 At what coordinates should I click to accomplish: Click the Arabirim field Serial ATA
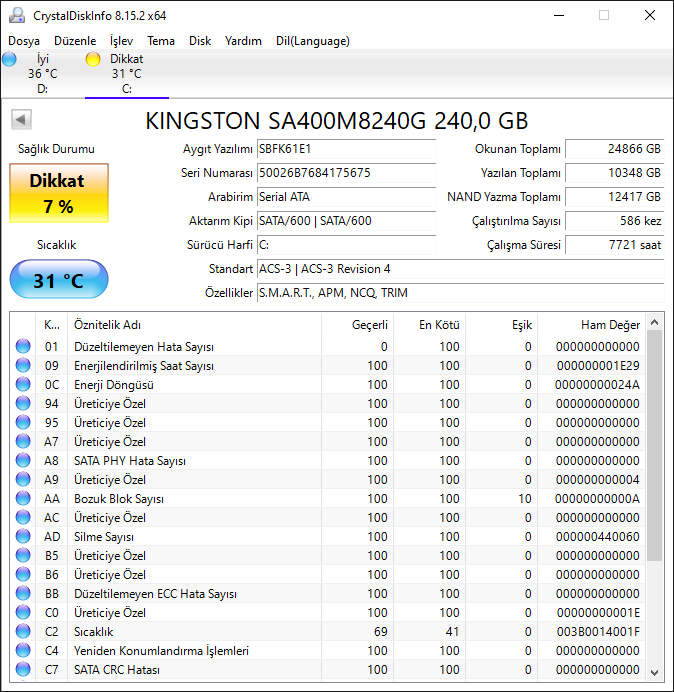(346, 197)
